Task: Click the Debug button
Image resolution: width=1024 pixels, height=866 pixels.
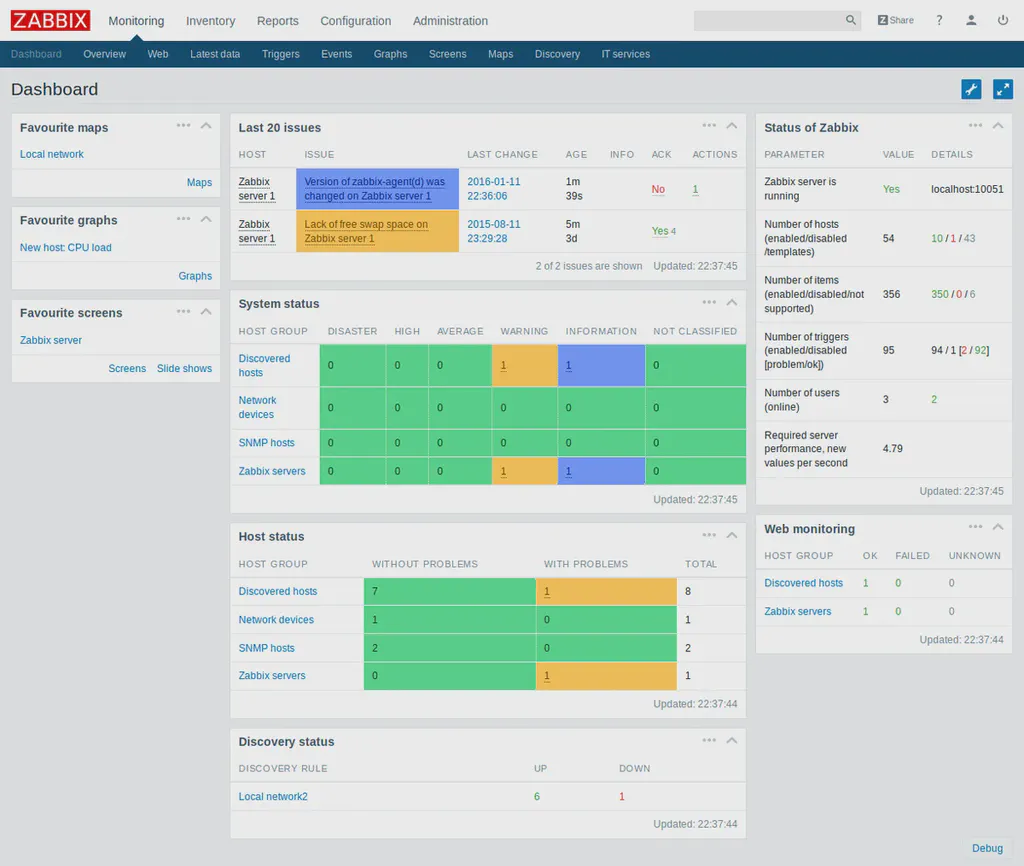Action: (987, 848)
